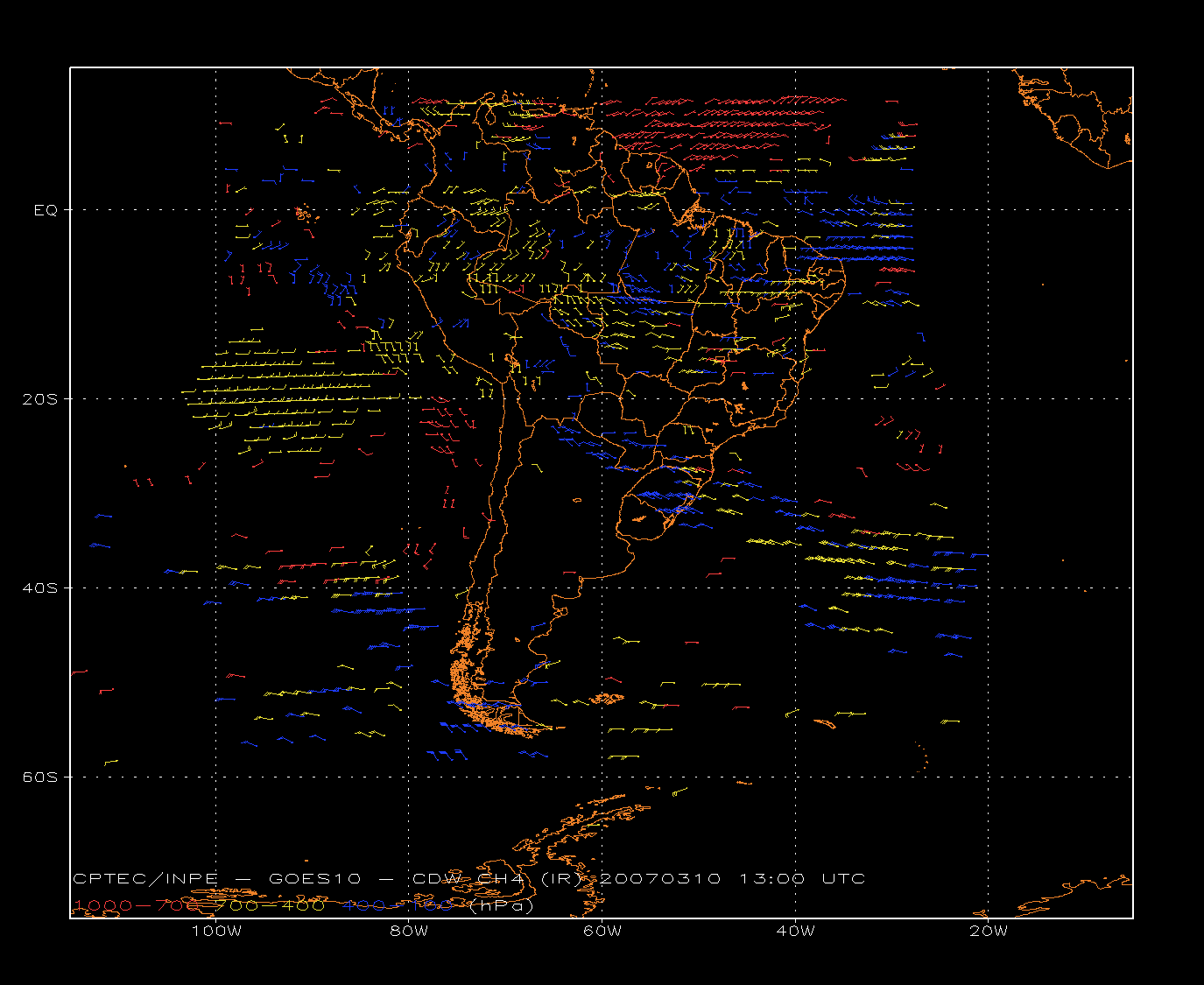Image resolution: width=1204 pixels, height=985 pixels.
Task: Click the "40S" latitude label
Action: (39, 587)
